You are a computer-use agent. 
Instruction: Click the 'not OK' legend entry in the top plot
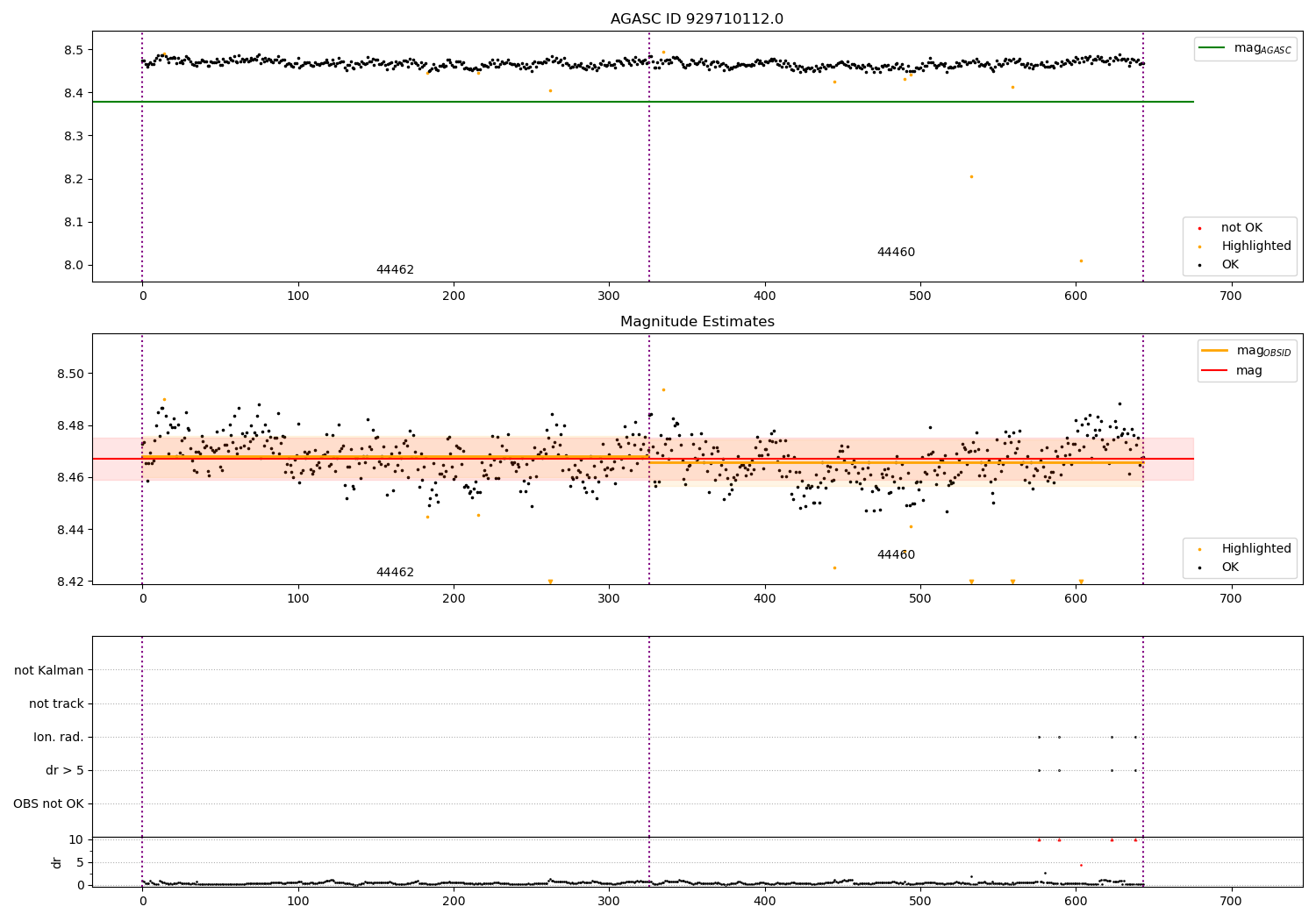[x=1241, y=228]
